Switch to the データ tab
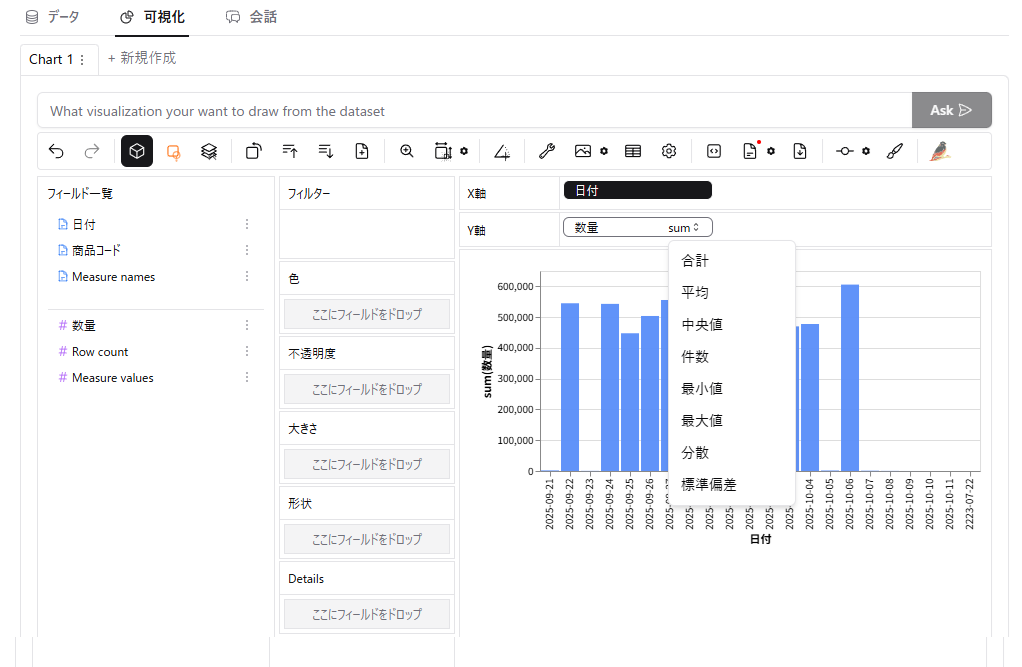Screen dimensions: 1022x667 click(x=53, y=17)
